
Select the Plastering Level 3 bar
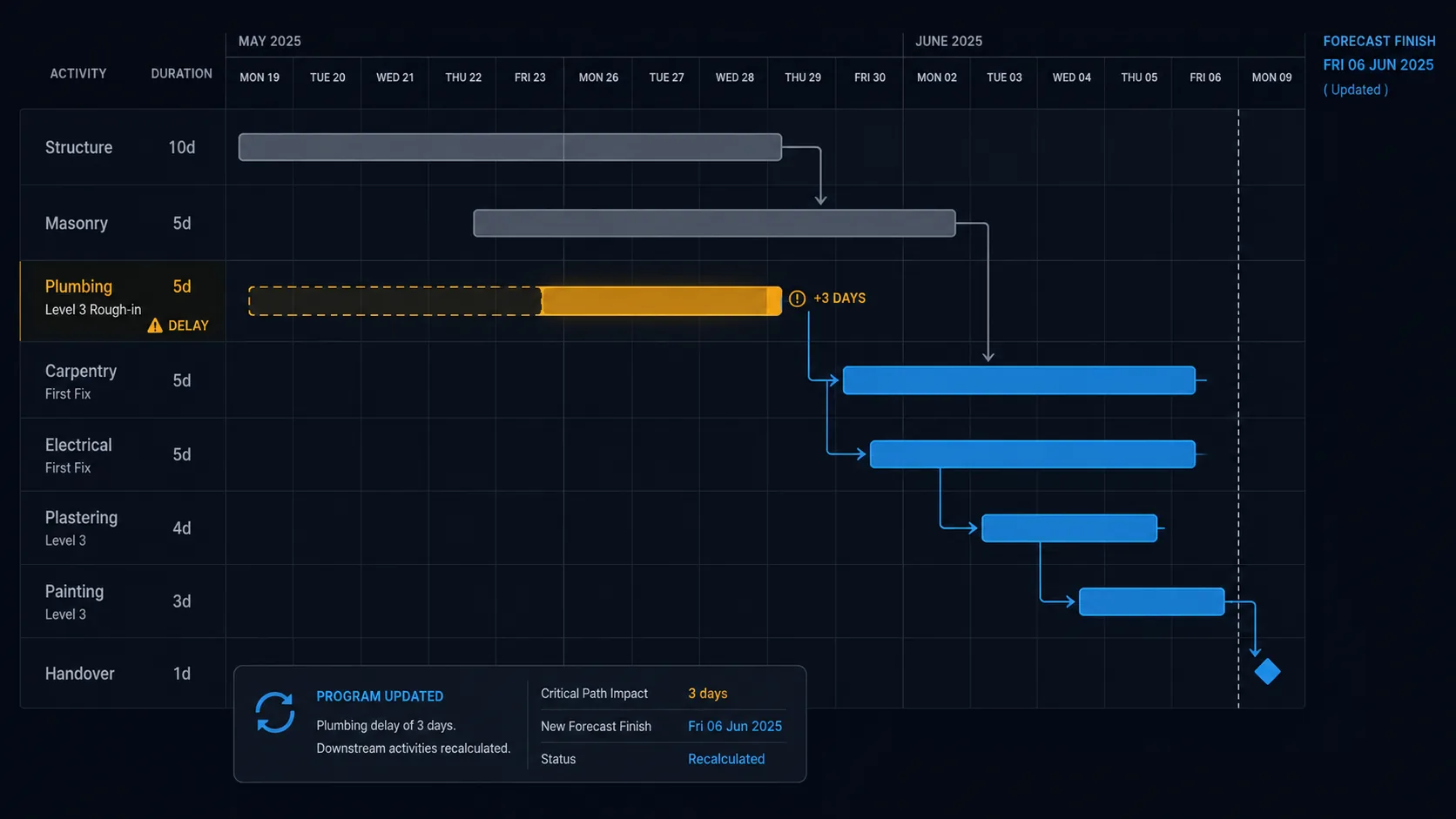(x=1069, y=528)
